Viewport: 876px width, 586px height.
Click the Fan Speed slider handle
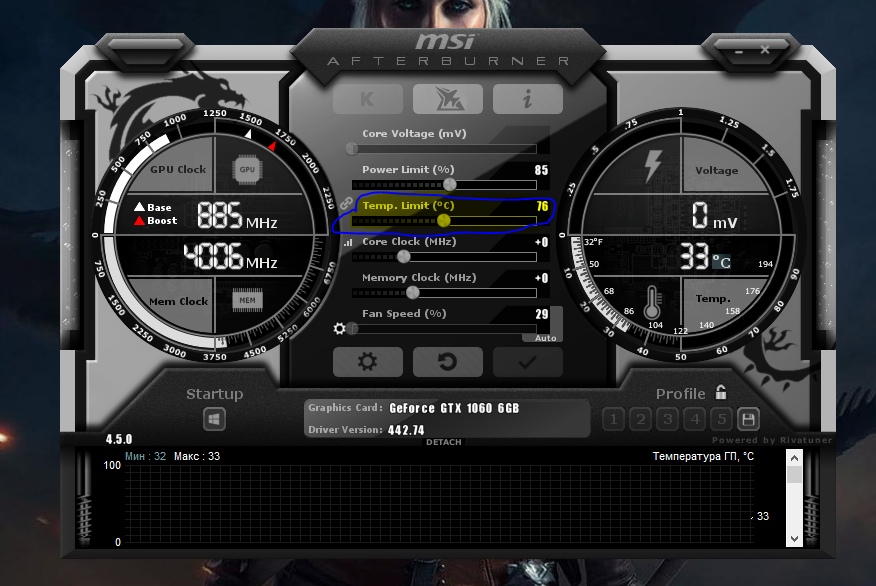352,328
